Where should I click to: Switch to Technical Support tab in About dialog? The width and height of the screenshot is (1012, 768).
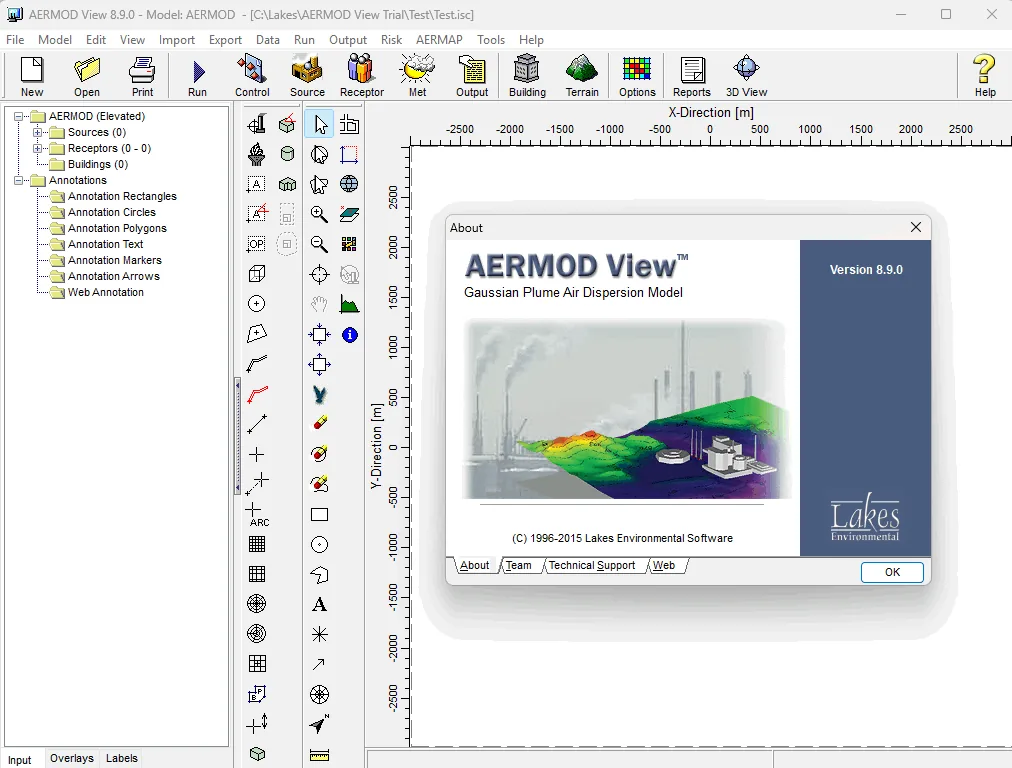click(592, 565)
